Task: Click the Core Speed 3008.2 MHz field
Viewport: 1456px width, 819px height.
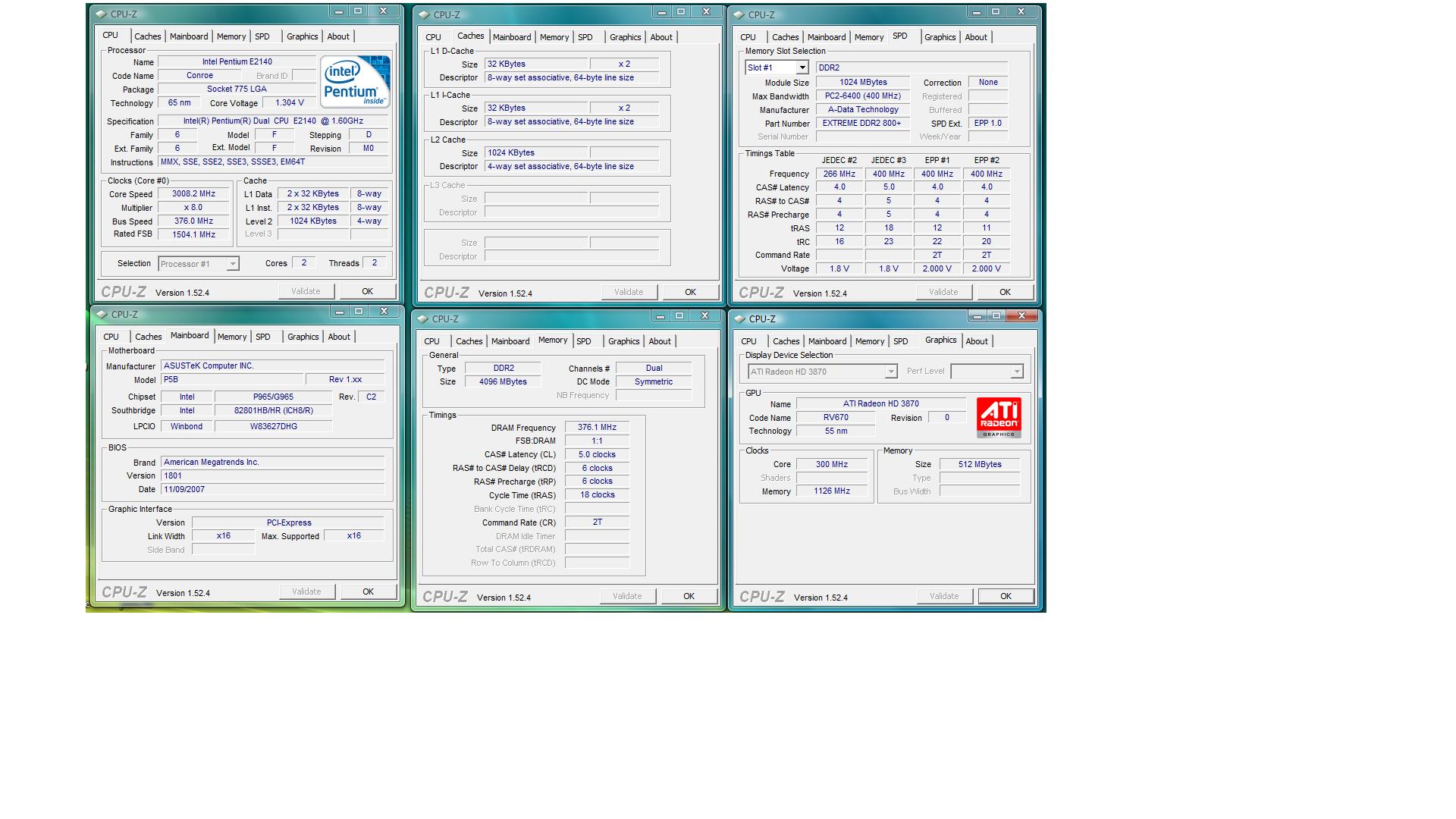Action: pyautogui.click(x=194, y=194)
